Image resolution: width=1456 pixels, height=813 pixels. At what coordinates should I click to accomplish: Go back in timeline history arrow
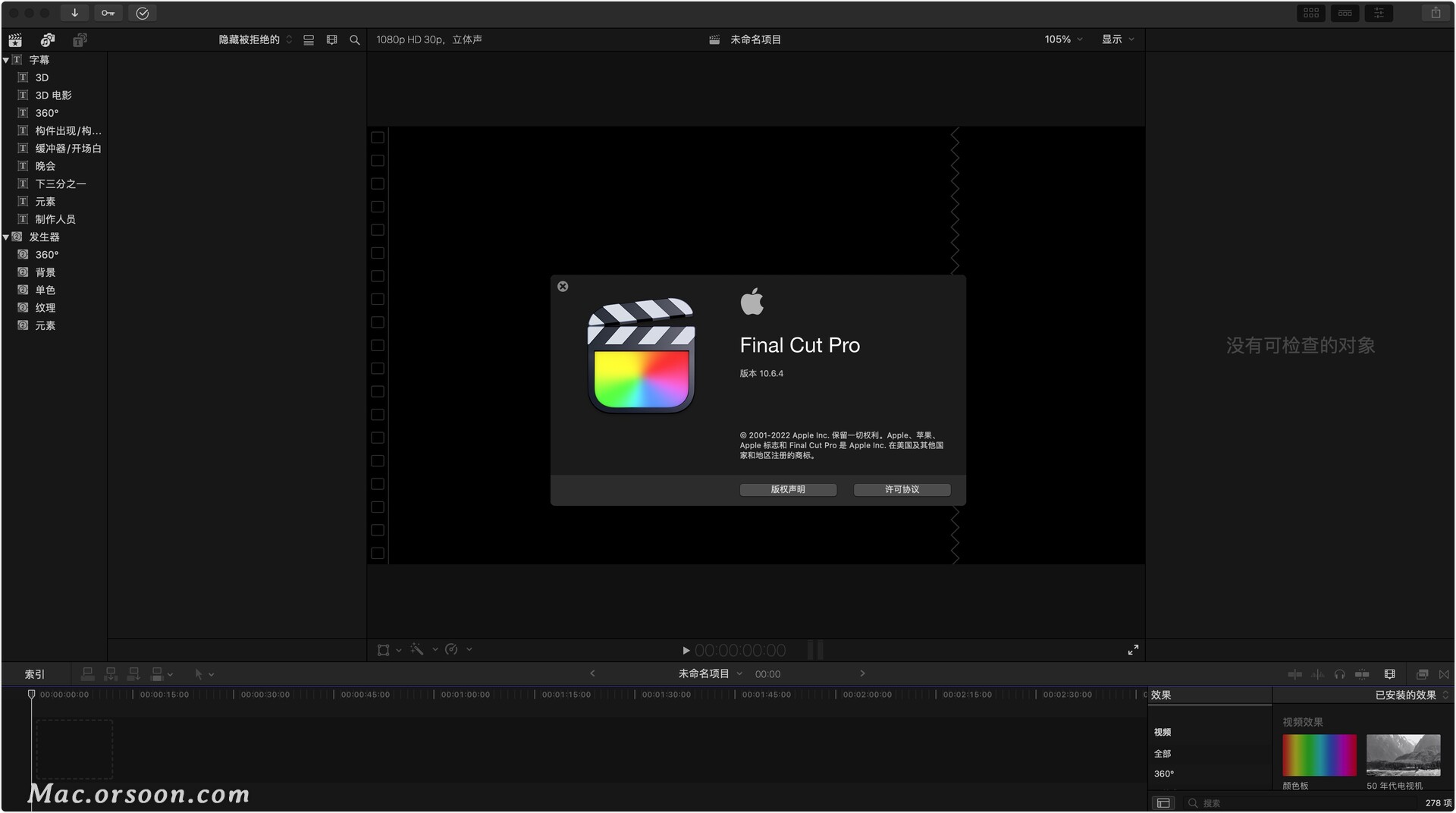point(592,673)
